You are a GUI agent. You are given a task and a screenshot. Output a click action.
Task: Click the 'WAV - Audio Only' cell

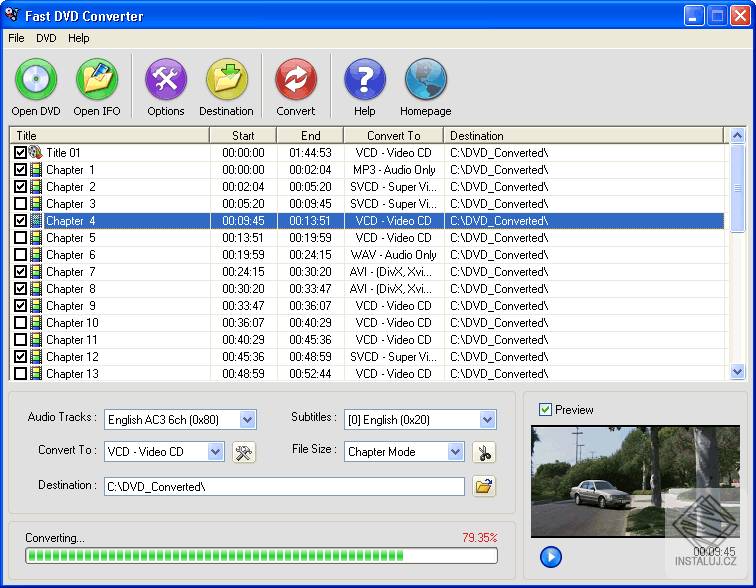393,254
